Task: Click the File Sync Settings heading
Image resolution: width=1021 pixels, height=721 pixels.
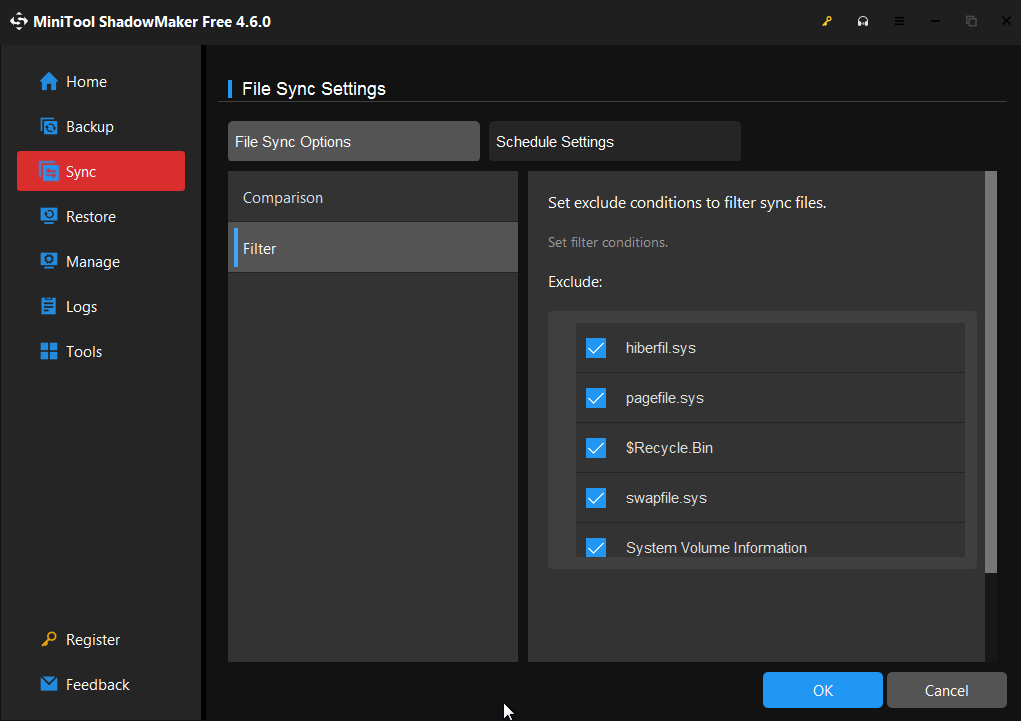Action: pos(314,89)
